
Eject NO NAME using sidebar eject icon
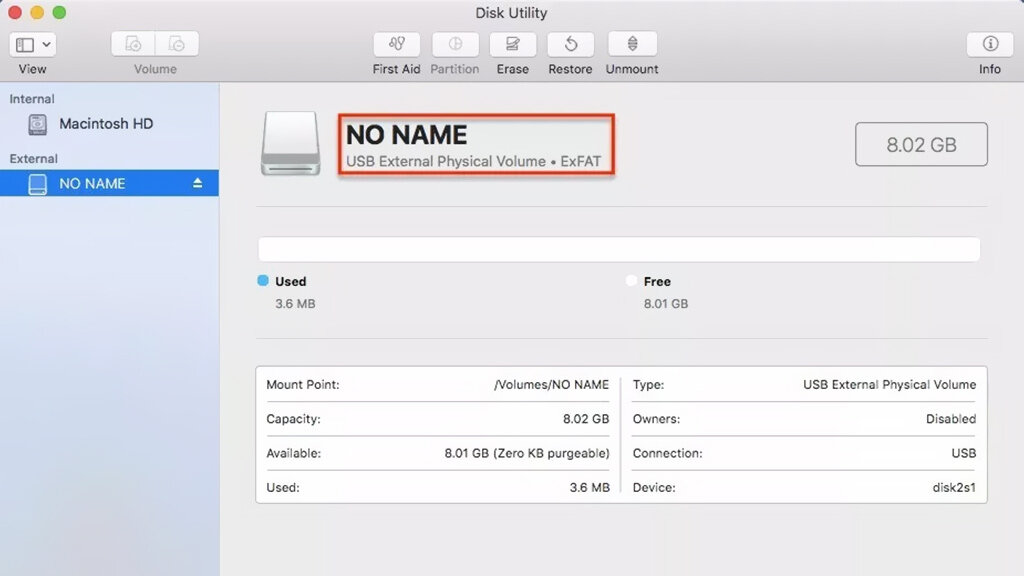197,184
